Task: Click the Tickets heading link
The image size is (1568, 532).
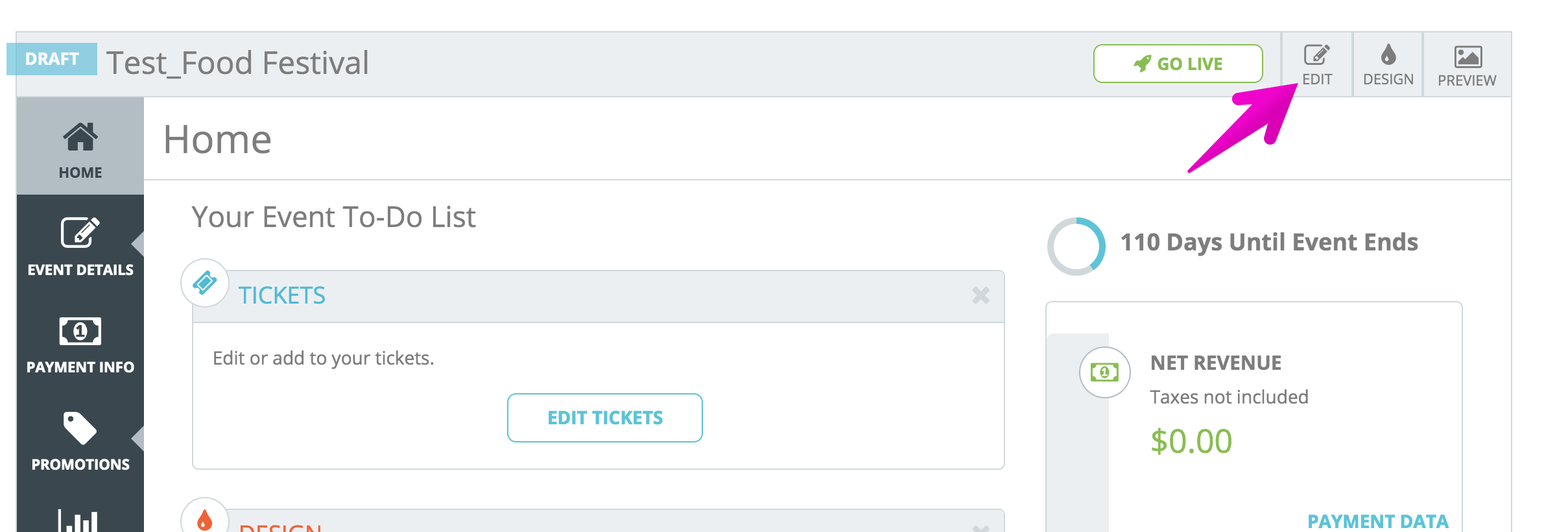Action: pos(281,296)
